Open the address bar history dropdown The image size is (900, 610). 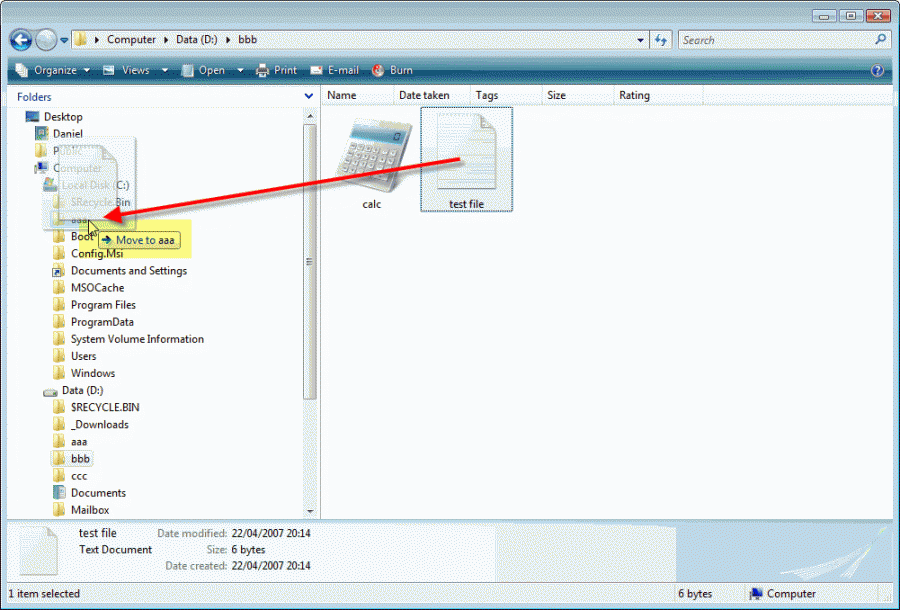640,40
